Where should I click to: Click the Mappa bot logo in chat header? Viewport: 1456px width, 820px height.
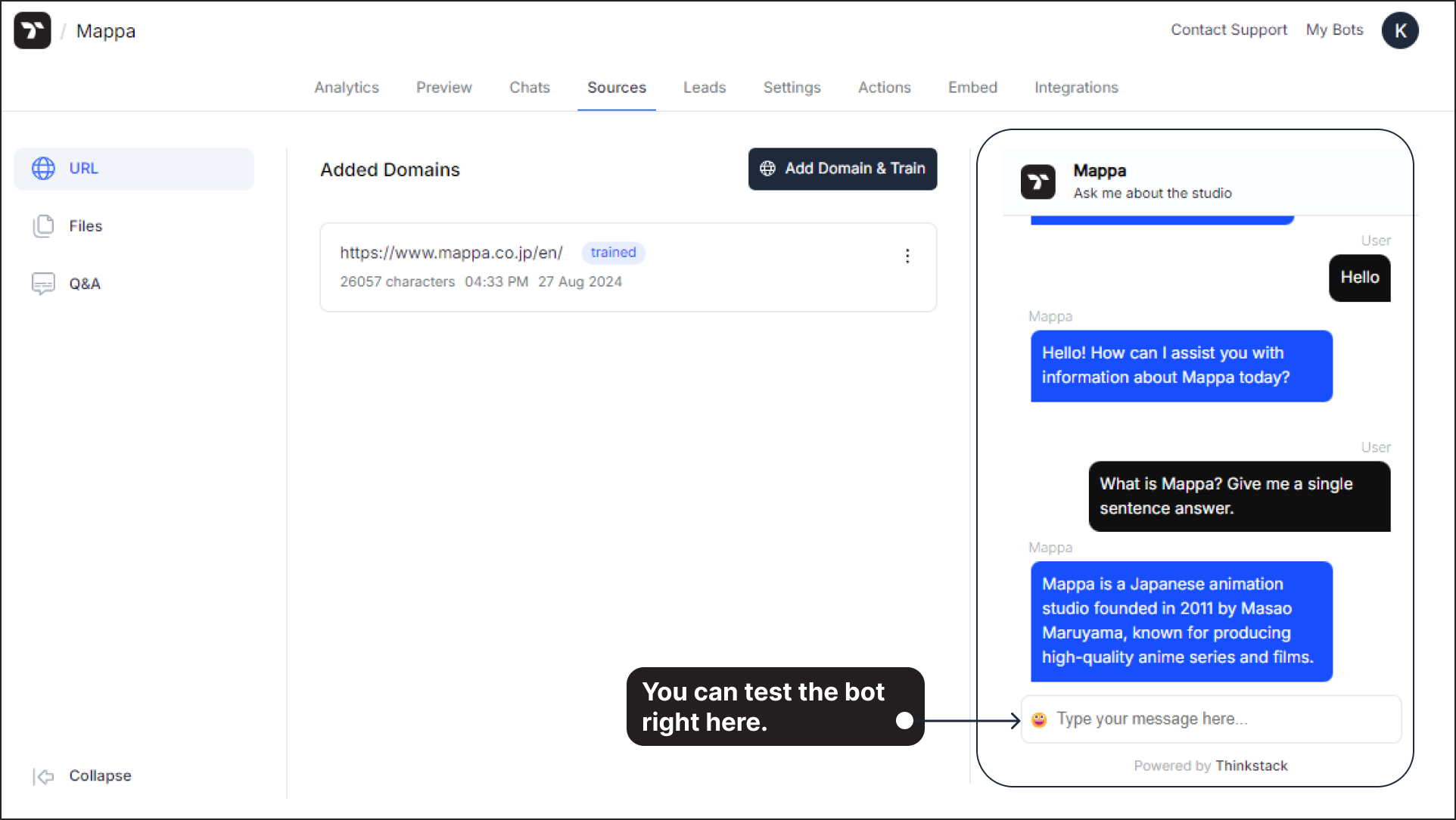pyautogui.click(x=1038, y=182)
